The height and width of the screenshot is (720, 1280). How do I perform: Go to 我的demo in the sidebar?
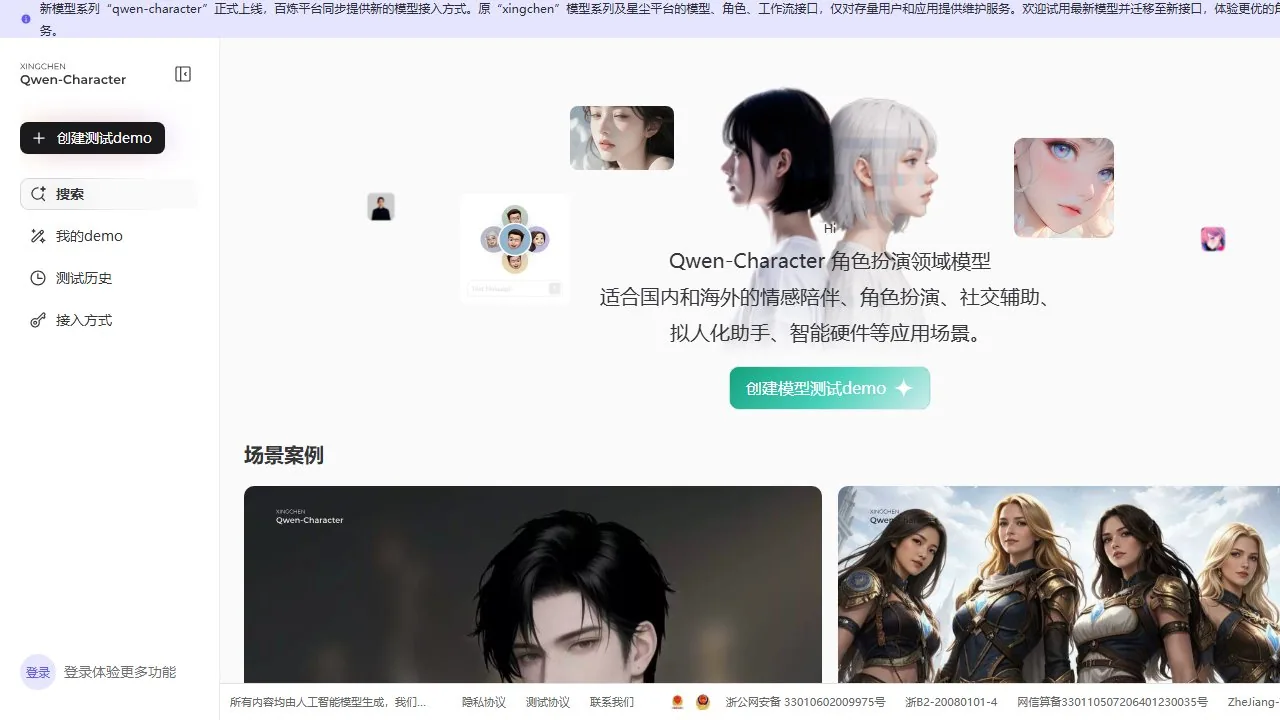(x=109, y=236)
